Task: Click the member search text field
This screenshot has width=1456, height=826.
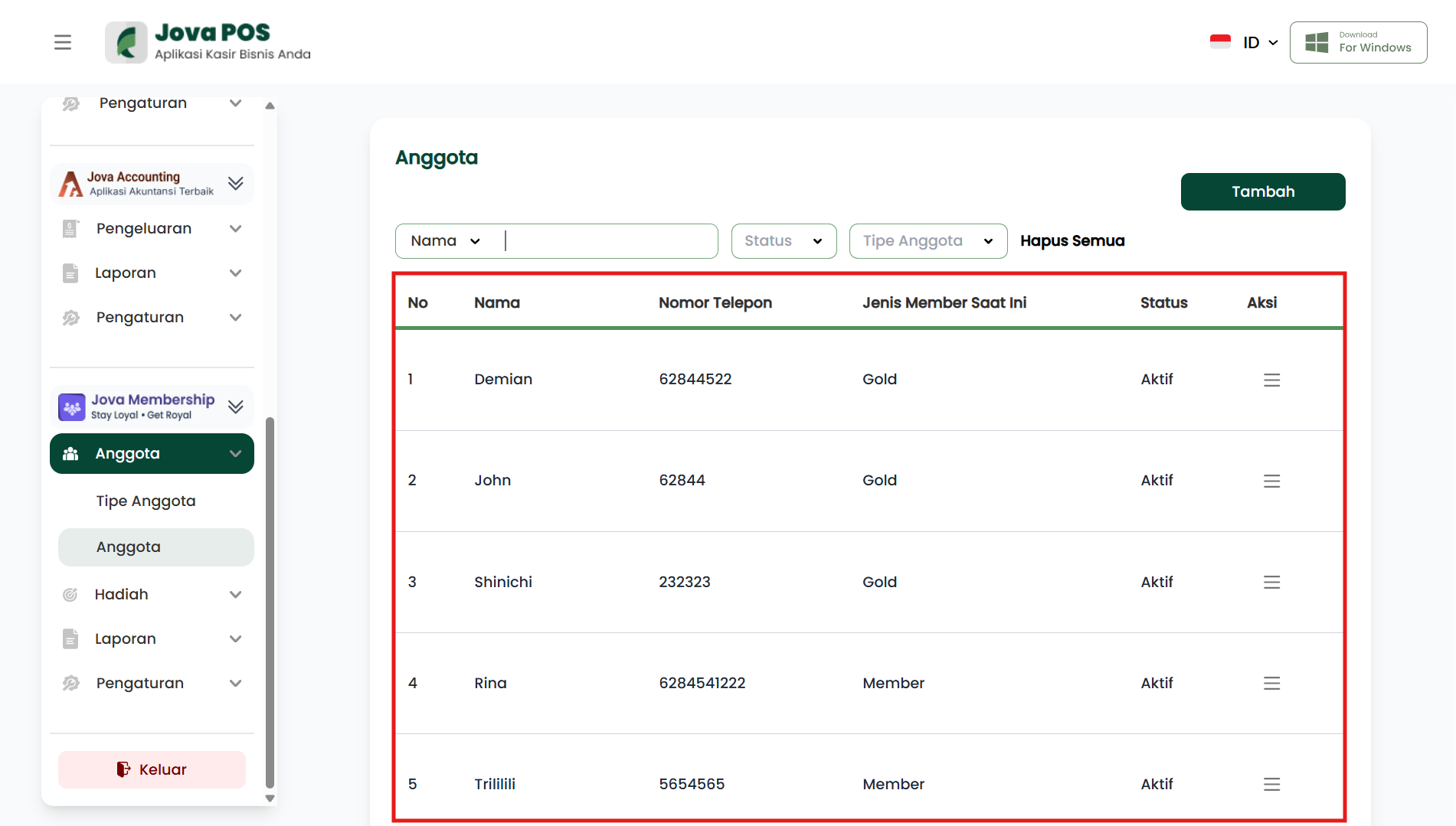Action: [x=609, y=241]
